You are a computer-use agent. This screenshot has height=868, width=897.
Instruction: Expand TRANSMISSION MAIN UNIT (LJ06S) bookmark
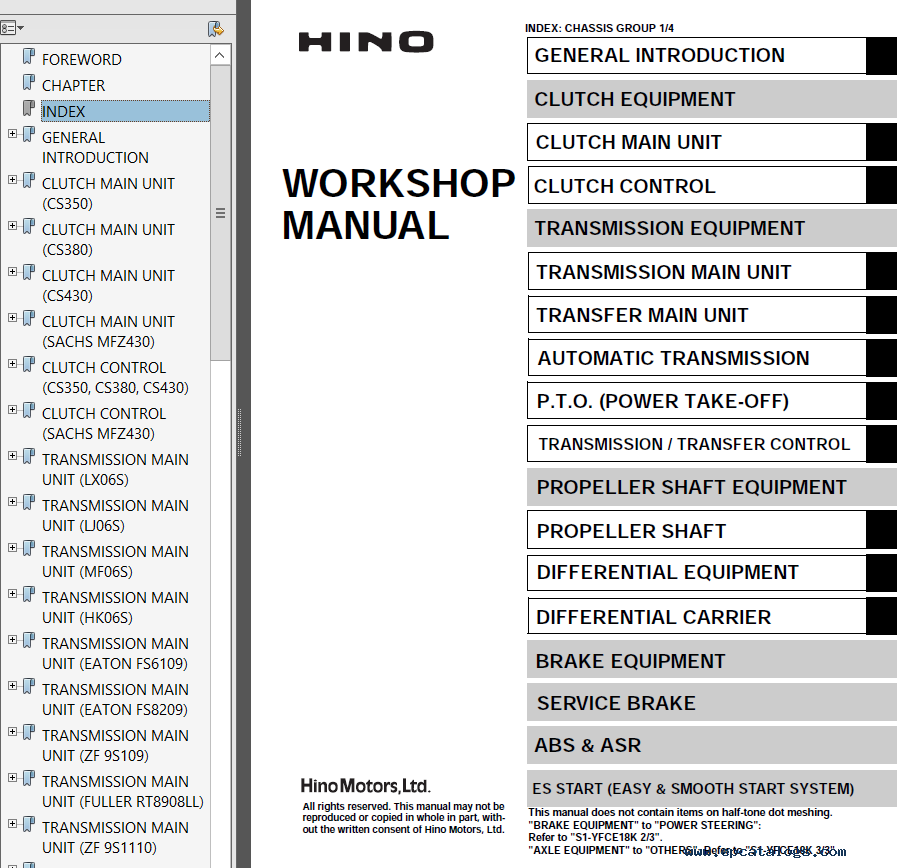(x=13, y=502)
